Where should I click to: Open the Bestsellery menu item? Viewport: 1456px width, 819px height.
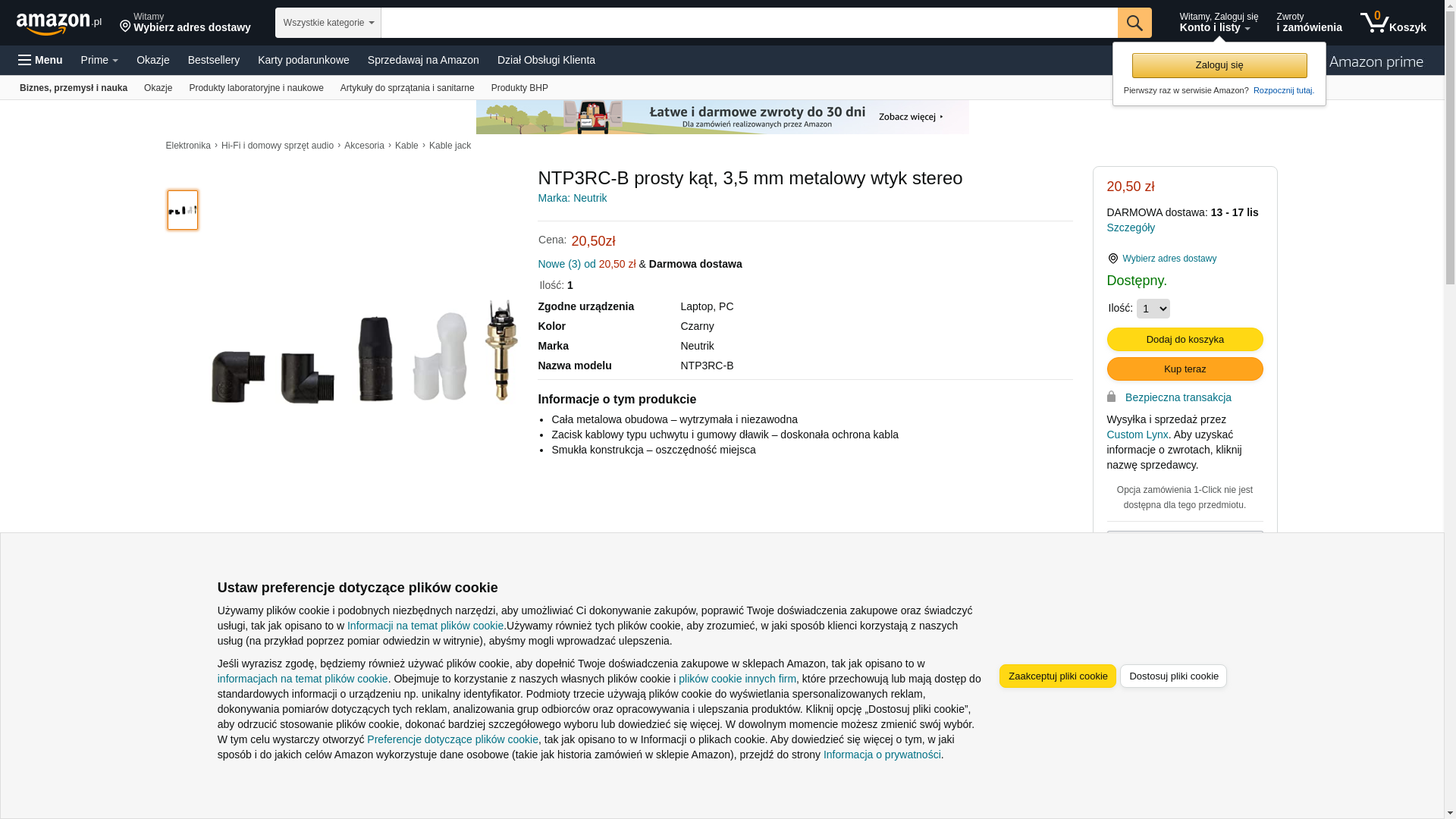point(214,60)
